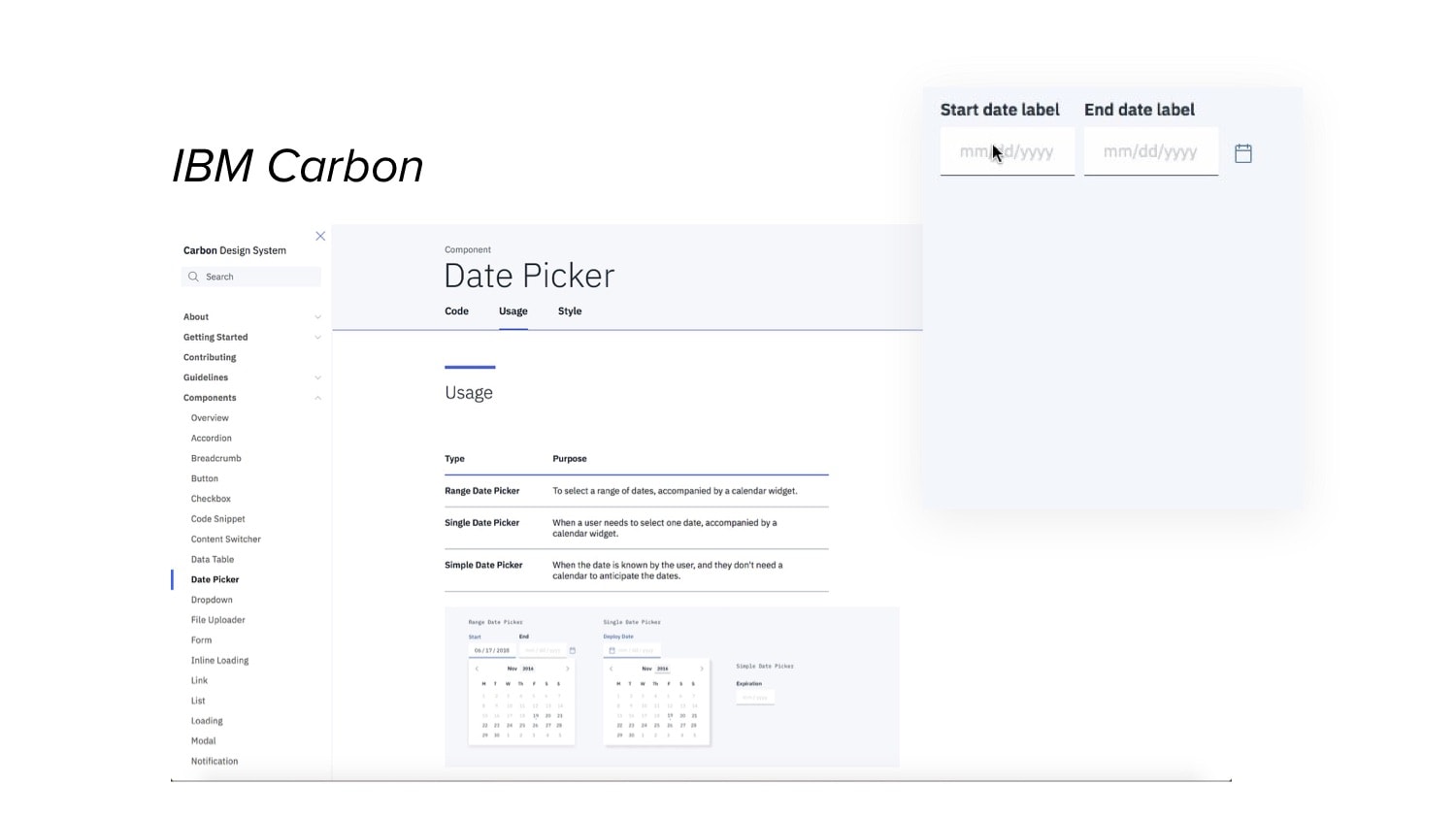
Task: Open the Components Overview page
Action: [210, 418]
